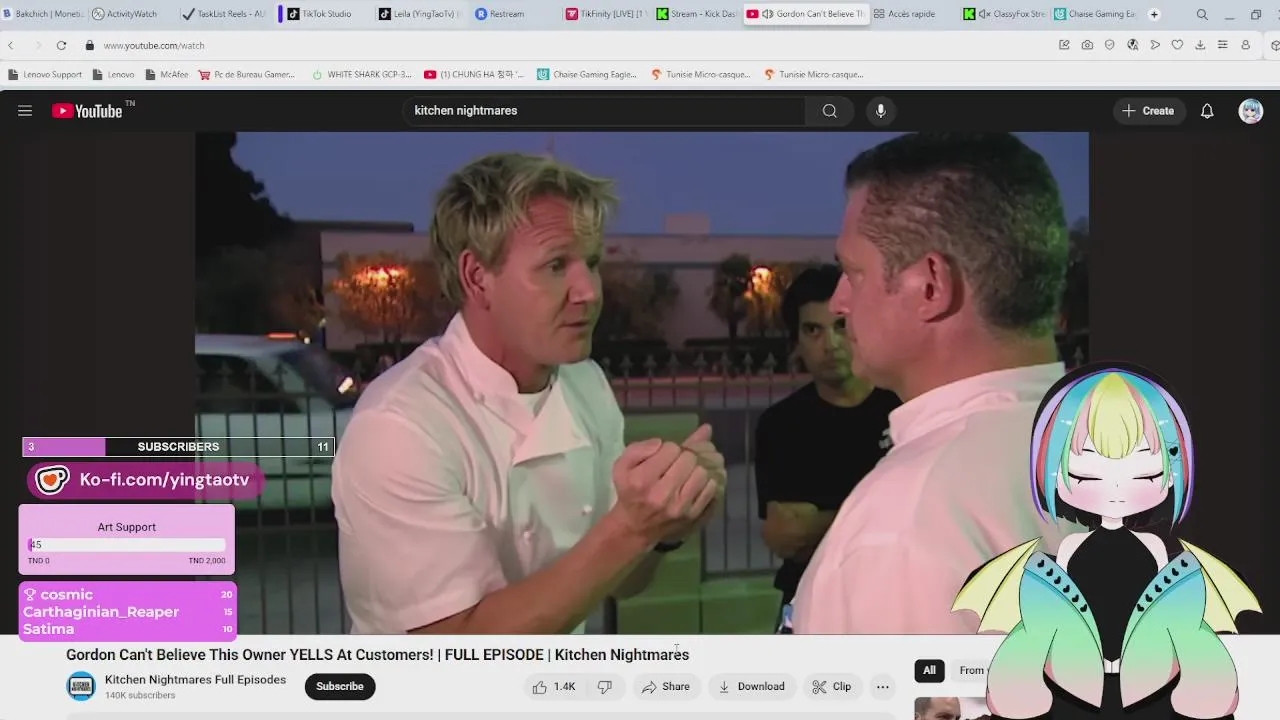Open the browser easy setup sliders icon
This screenshot has height=720, width=1280.
1222,45
